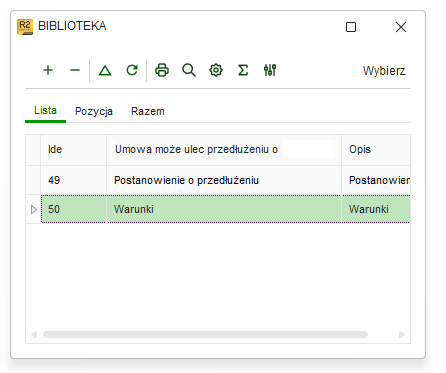Click the 'Warunki' cell in the Opis column
This screenshot has width=446, height=373.
(x=376, y=209)
